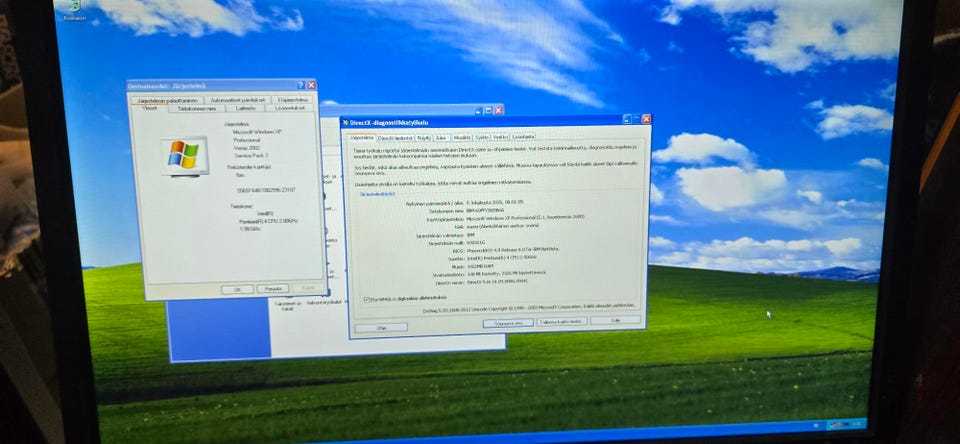
Task: Switch to the Näyttö tab in DirectX tool
Action: (x=424, y=138)
